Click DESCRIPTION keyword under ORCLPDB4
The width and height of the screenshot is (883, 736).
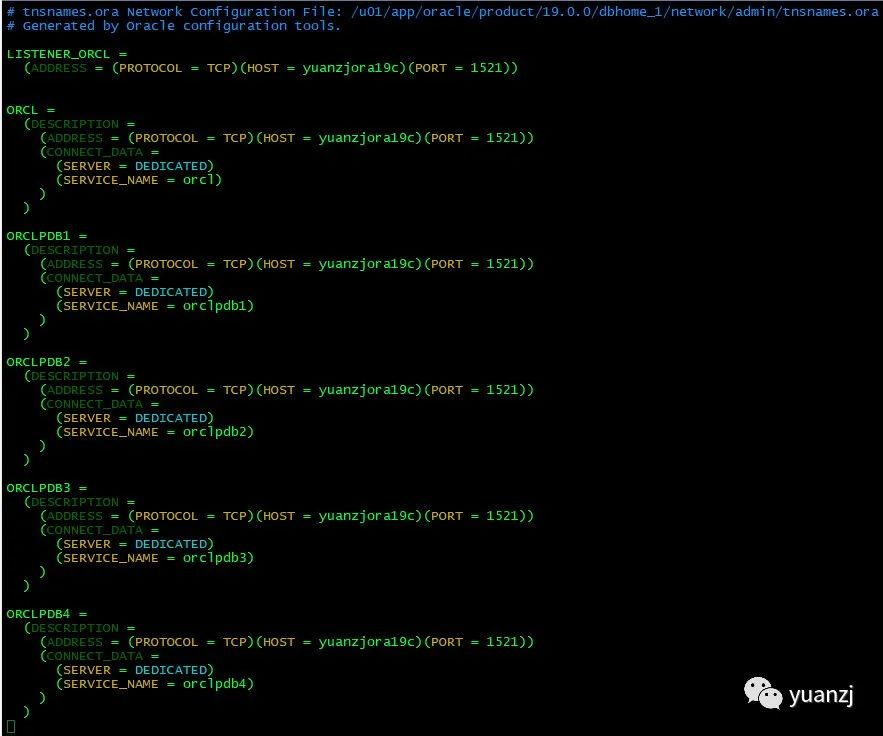point(75,628)
